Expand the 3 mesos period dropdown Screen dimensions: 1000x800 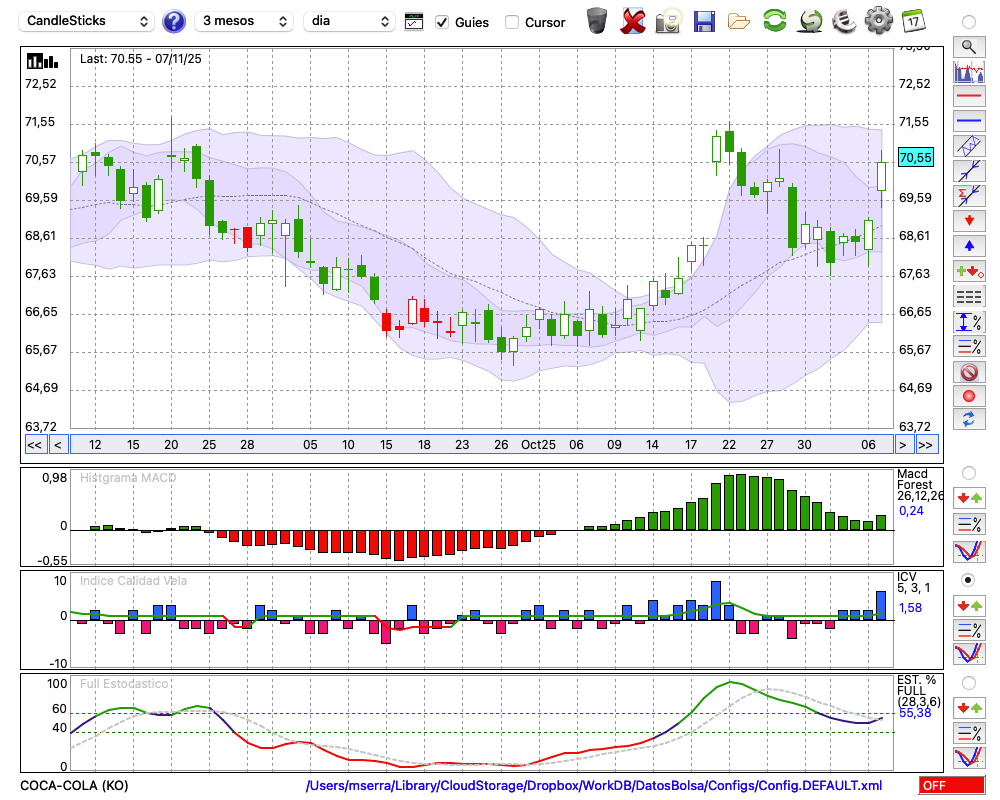(244, 21)
